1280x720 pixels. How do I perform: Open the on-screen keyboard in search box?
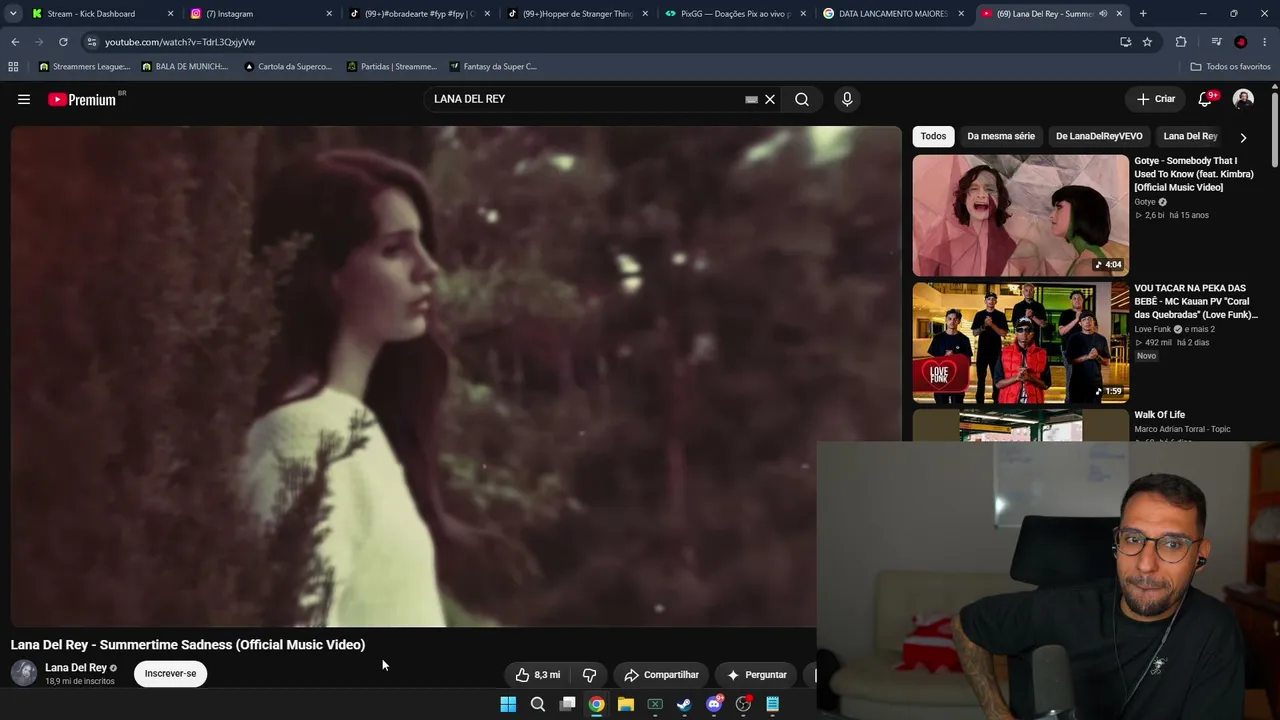pos(751,99)
